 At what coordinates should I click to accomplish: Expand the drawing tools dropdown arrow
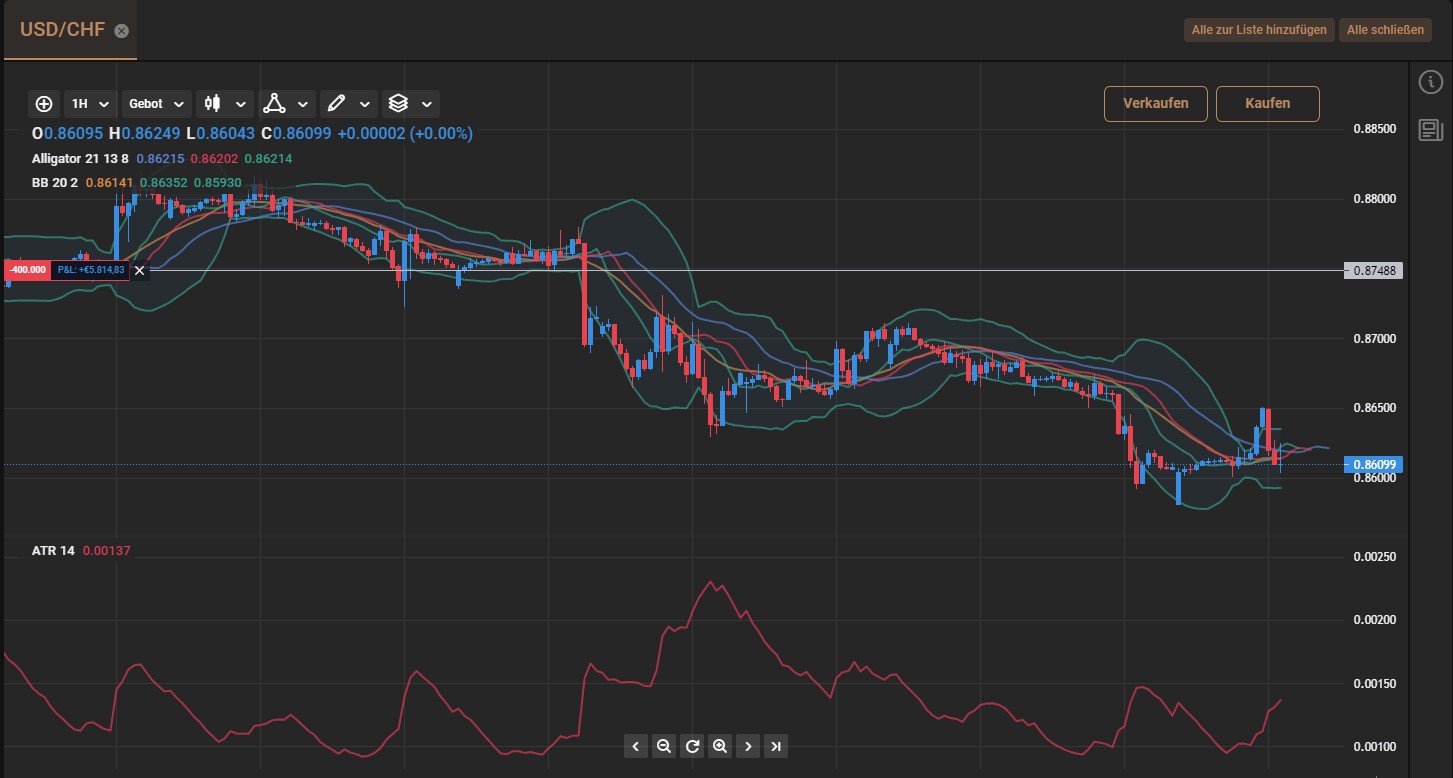365,103
